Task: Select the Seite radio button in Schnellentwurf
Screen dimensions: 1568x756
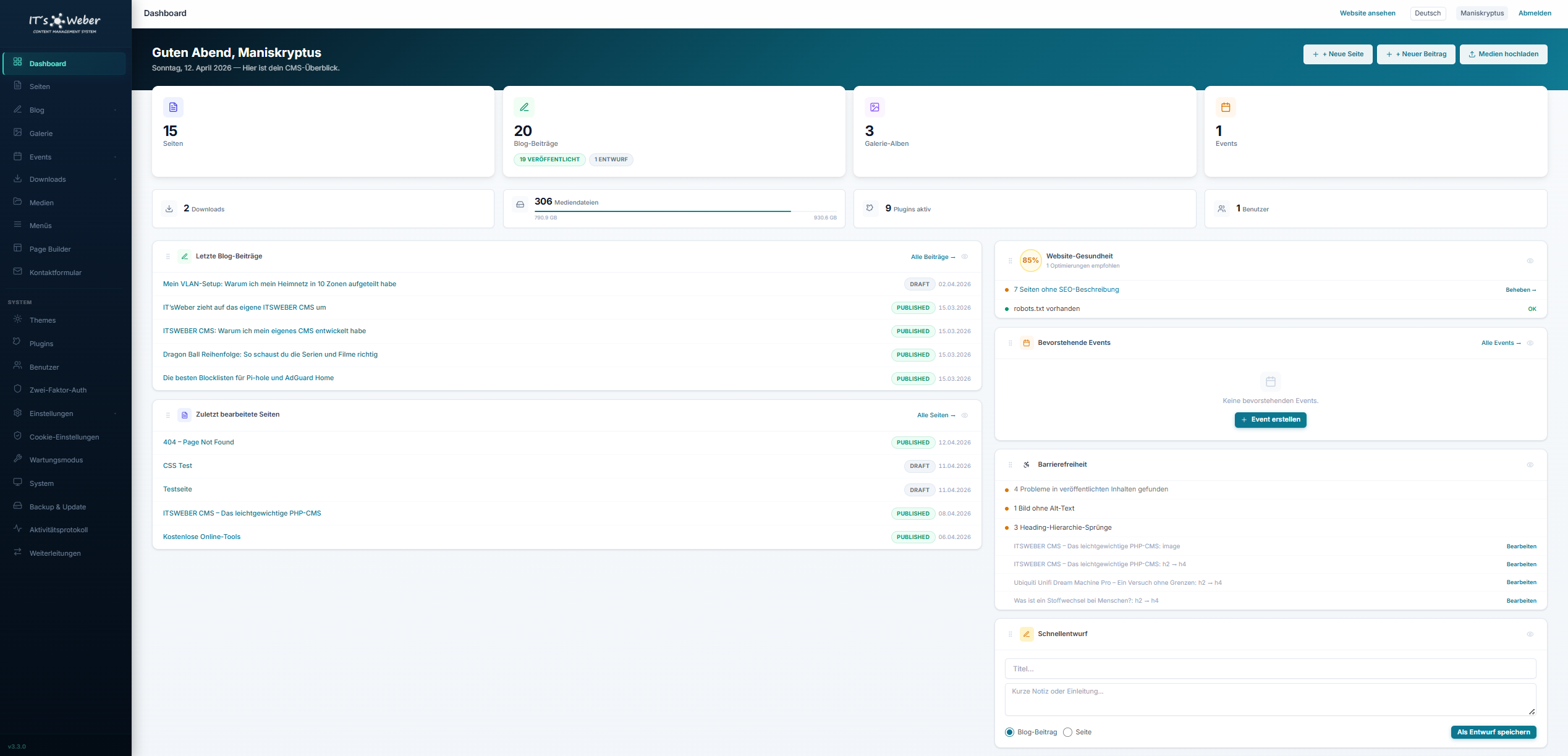Action: (1067, 732)
